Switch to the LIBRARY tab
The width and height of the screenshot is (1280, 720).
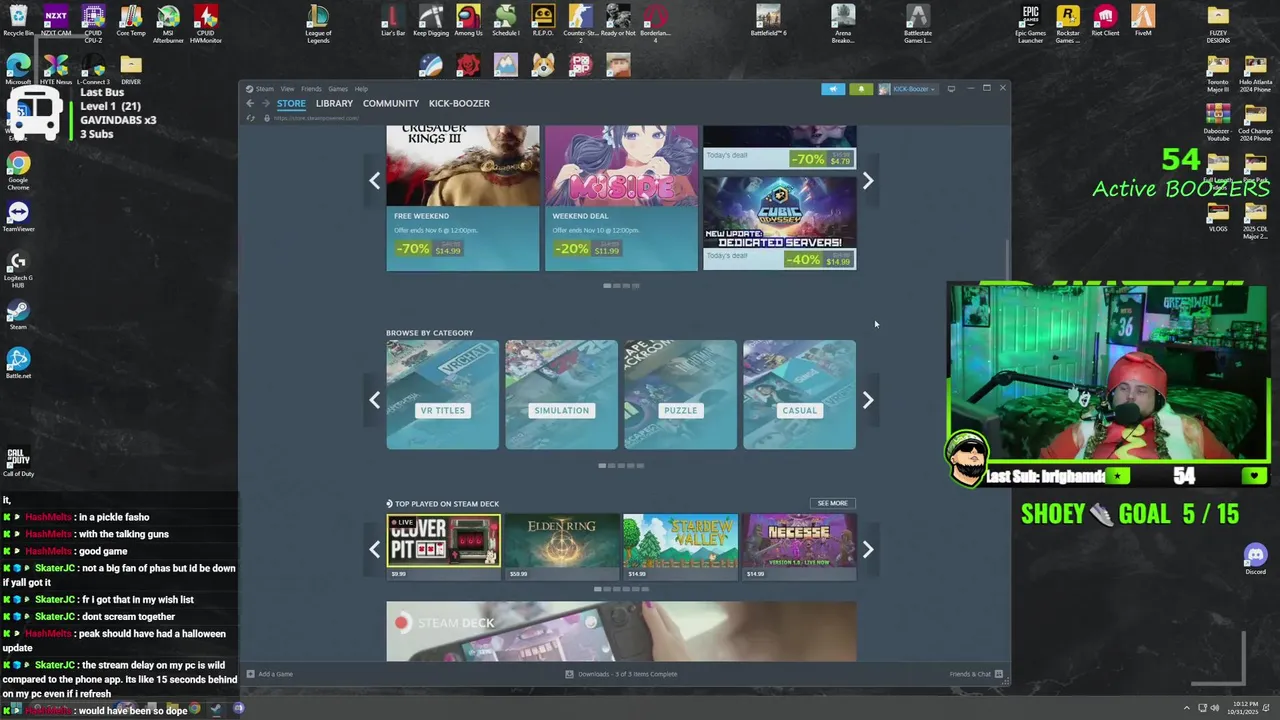point(334,104)
